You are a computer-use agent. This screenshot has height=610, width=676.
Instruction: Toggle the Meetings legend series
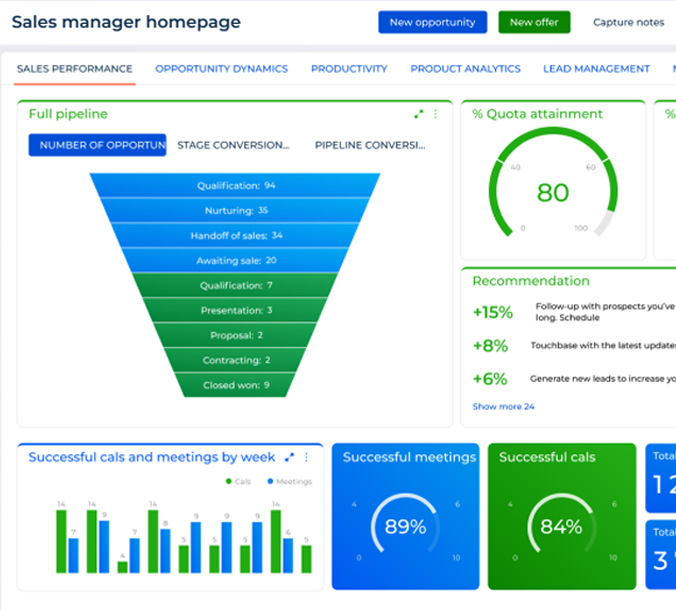(x=289, y=481)
